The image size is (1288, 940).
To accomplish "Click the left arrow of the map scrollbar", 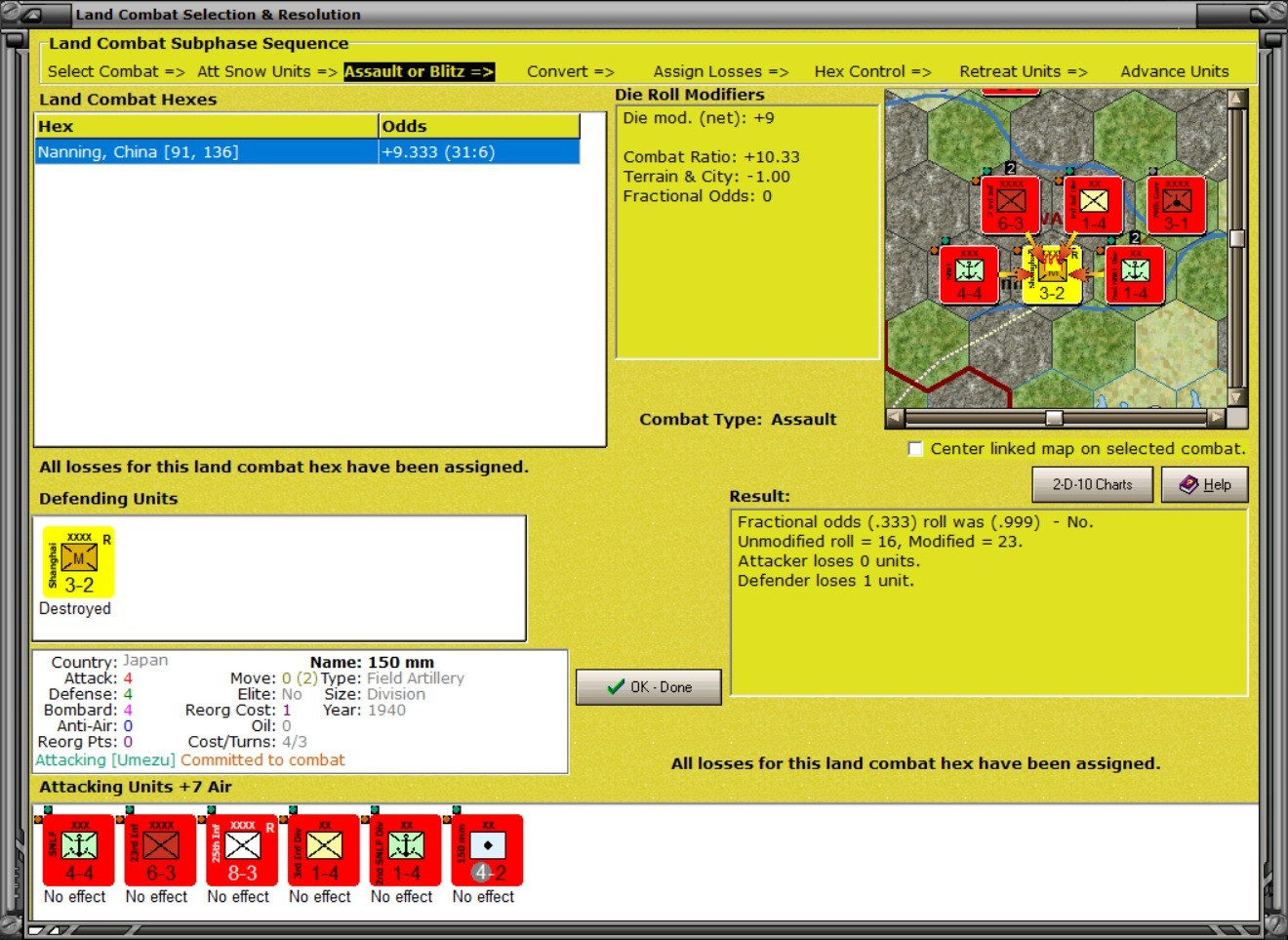I will point(895,418).
